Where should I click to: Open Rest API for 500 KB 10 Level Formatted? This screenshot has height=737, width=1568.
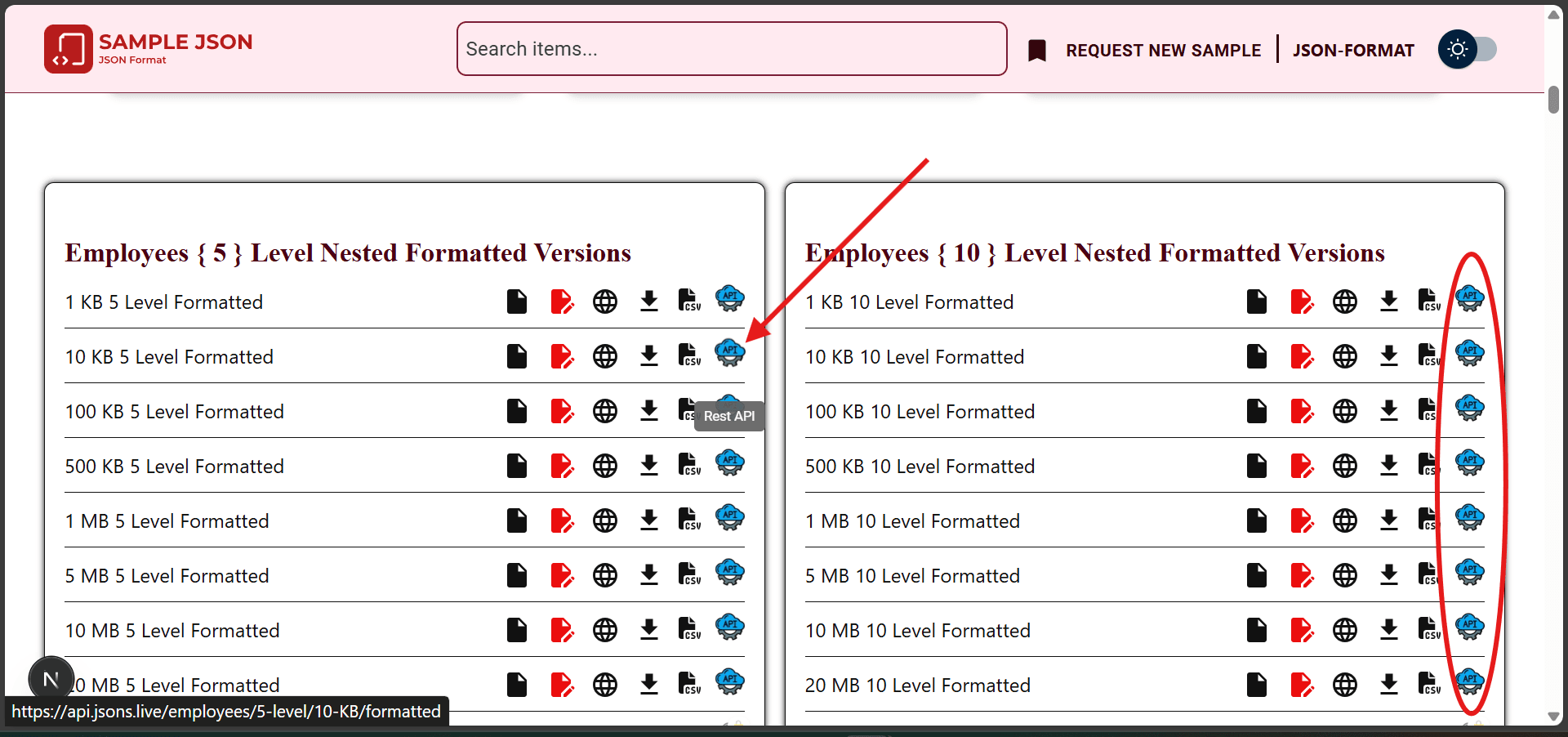click(1470, 462)
